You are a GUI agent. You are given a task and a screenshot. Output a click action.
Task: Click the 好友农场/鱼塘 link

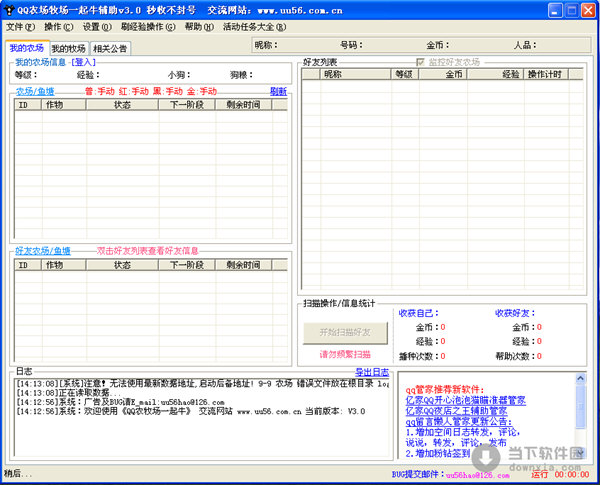coord(43,251)
